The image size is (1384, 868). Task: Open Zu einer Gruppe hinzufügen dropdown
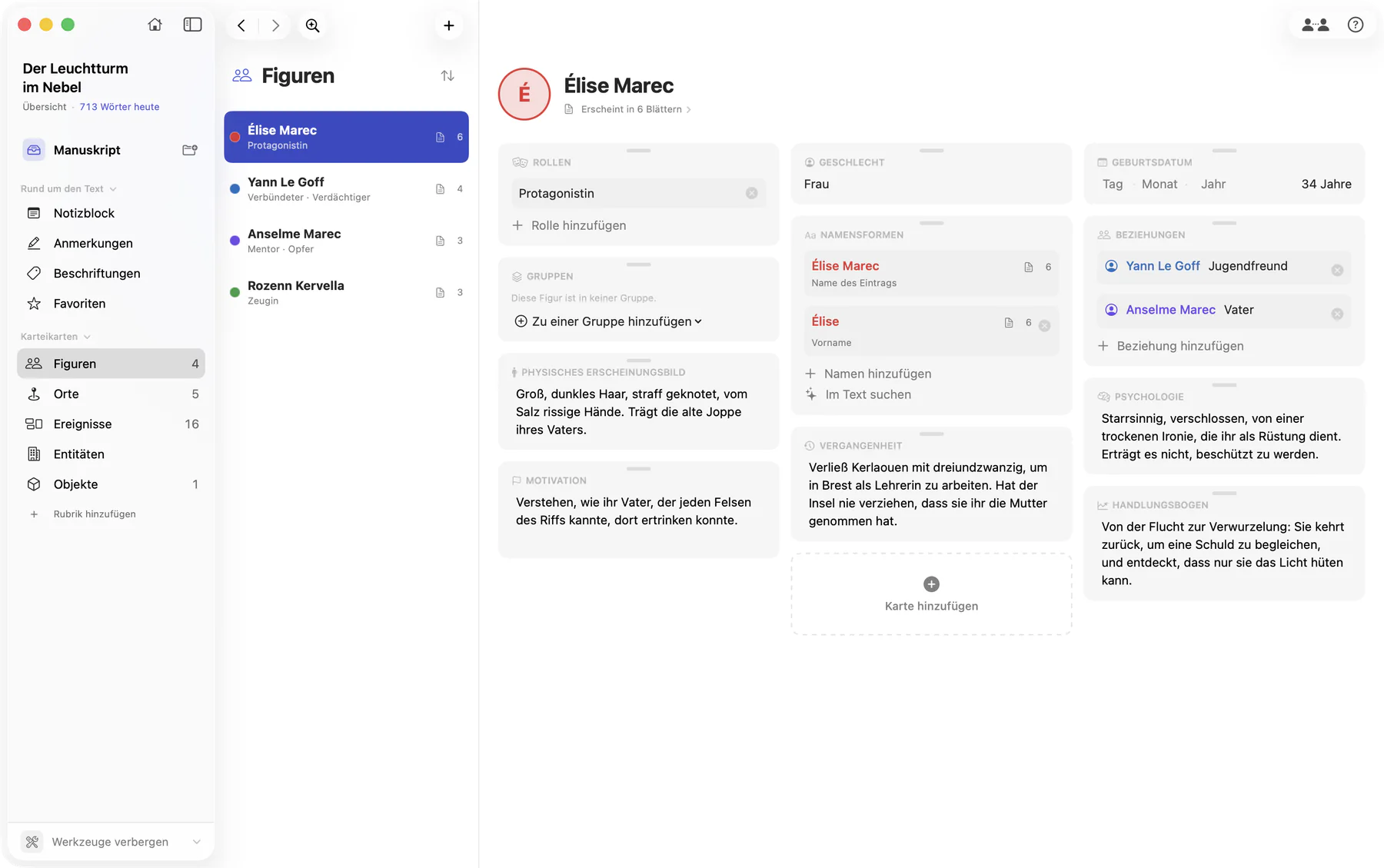(608, 321)
